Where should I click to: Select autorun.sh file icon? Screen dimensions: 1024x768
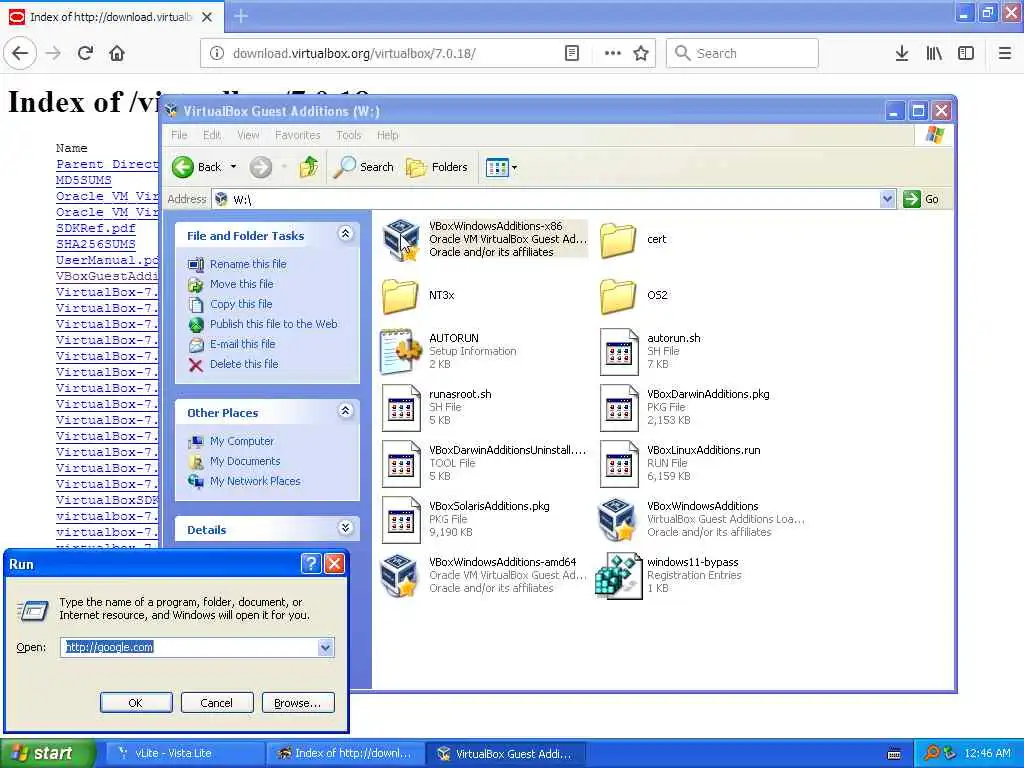coord(619,351)
